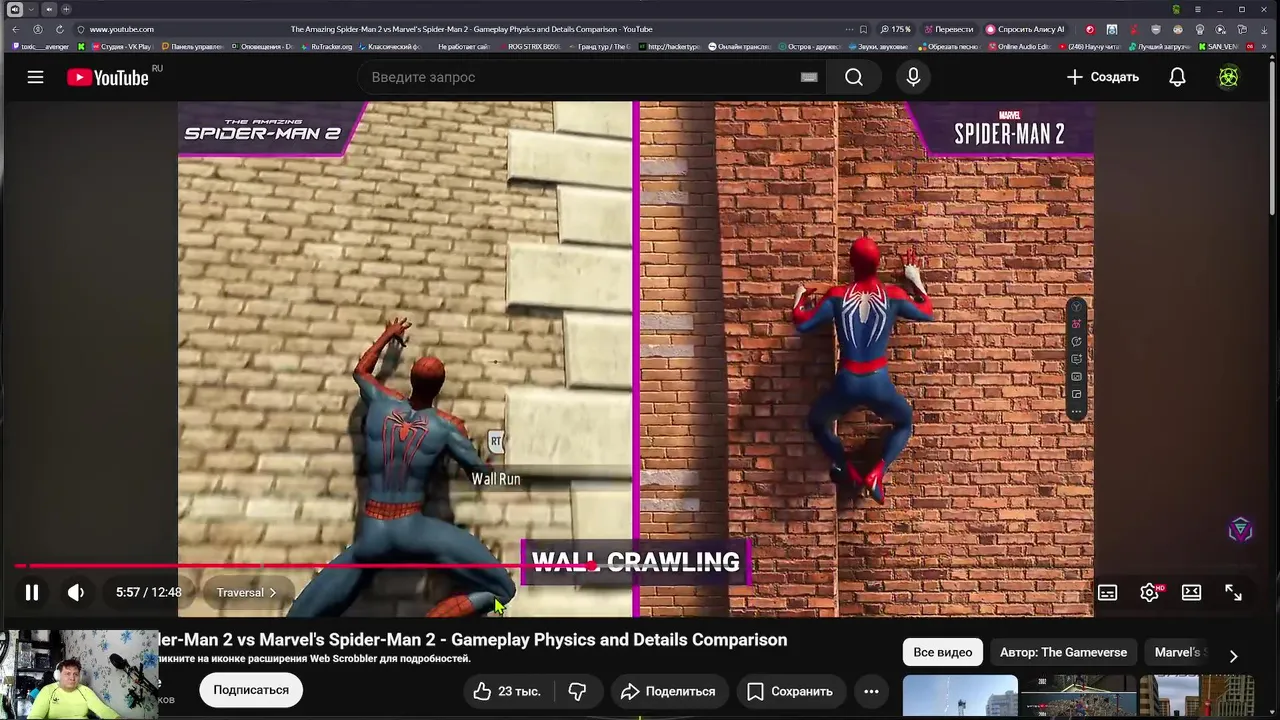Select the Marvel's chip
Viewport: 1280px width, 720px height.
1178,652
